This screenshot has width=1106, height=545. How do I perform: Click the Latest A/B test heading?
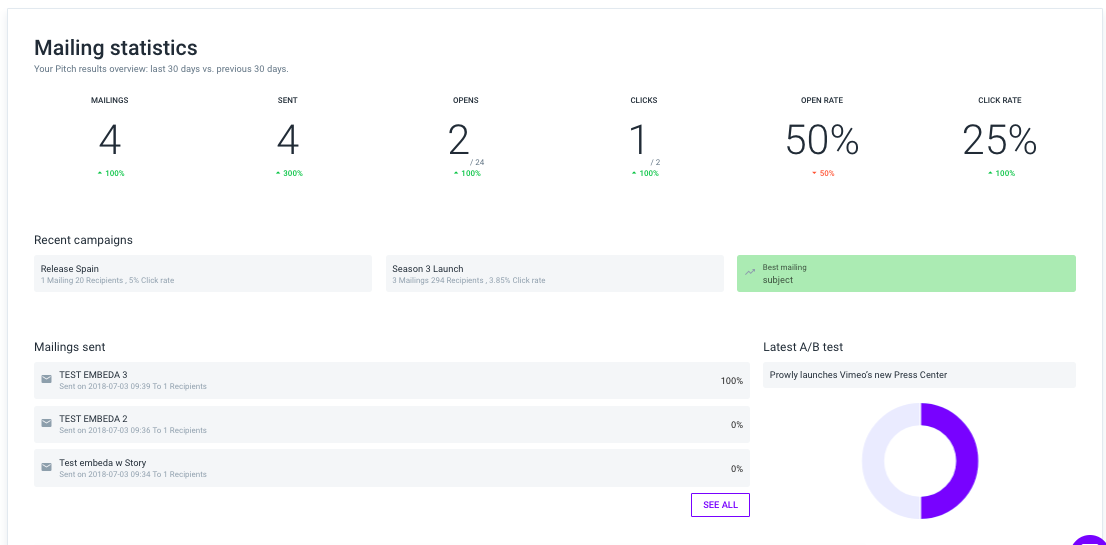point(803,347)
